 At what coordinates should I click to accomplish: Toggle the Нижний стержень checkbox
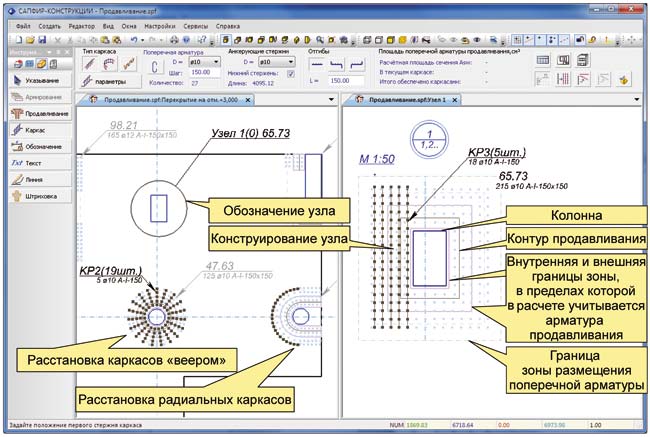click(291, 73)
